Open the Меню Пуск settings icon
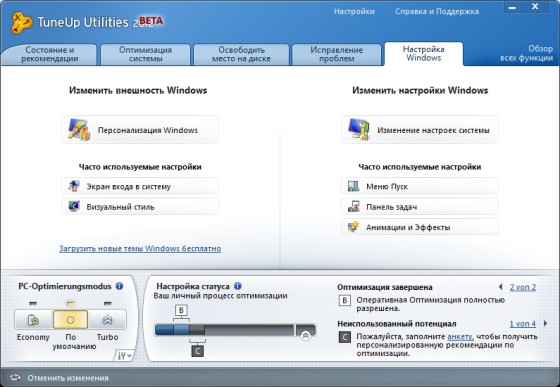This screenshot has height=387, width=560. [x=353, y=186]
